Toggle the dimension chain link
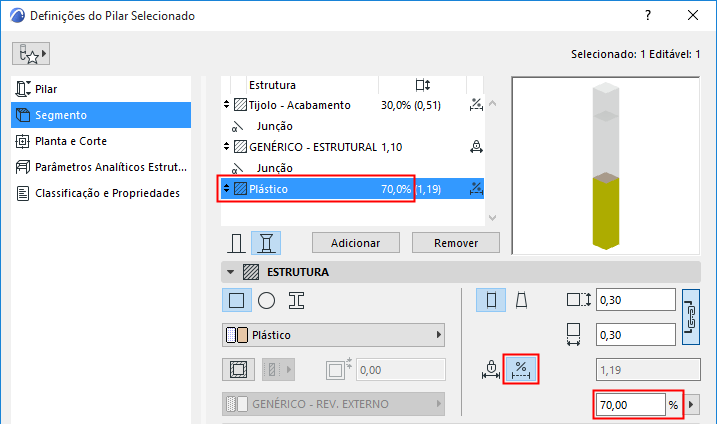The width and height of the screenshot is (717, 424). point(690,316)
